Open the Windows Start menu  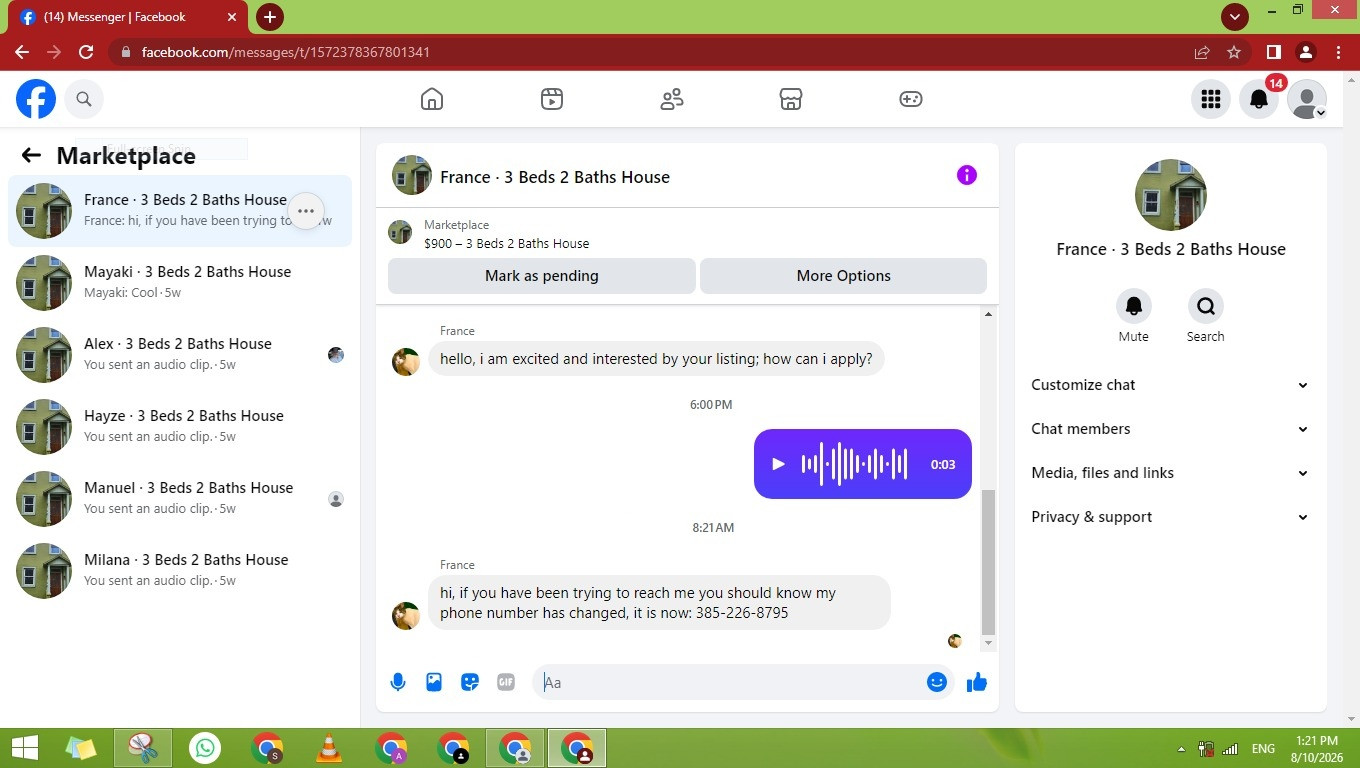point(25,748)
